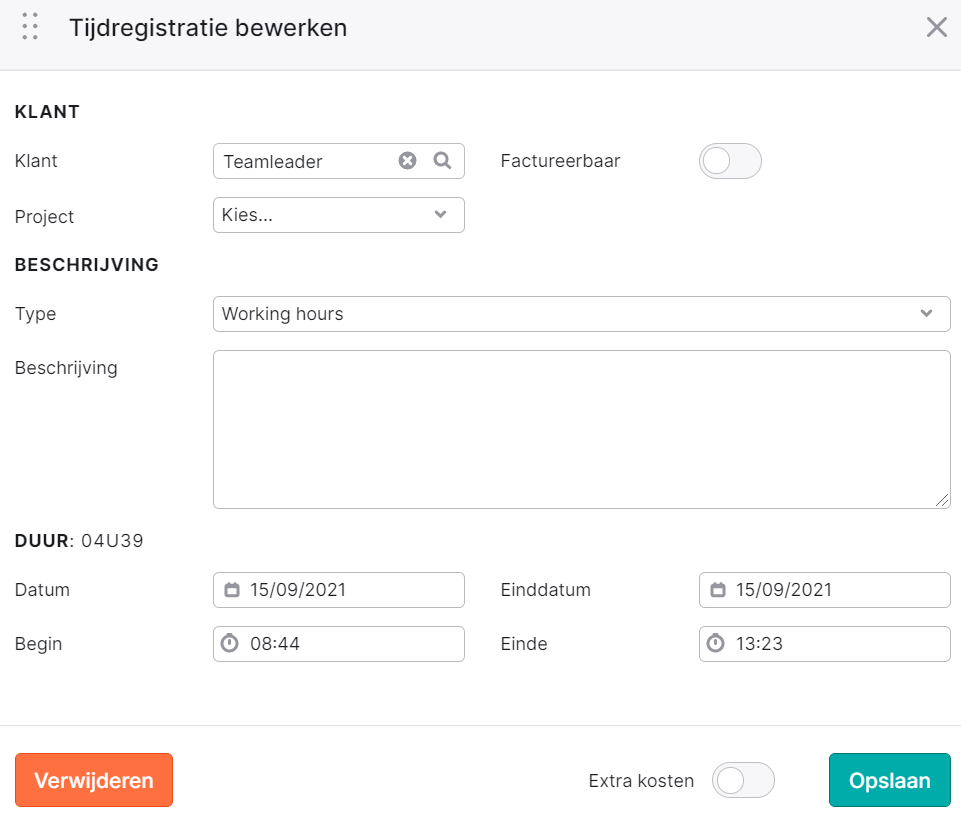
Task: Save with the Opslaan button
Action: (x=889, y=780)
